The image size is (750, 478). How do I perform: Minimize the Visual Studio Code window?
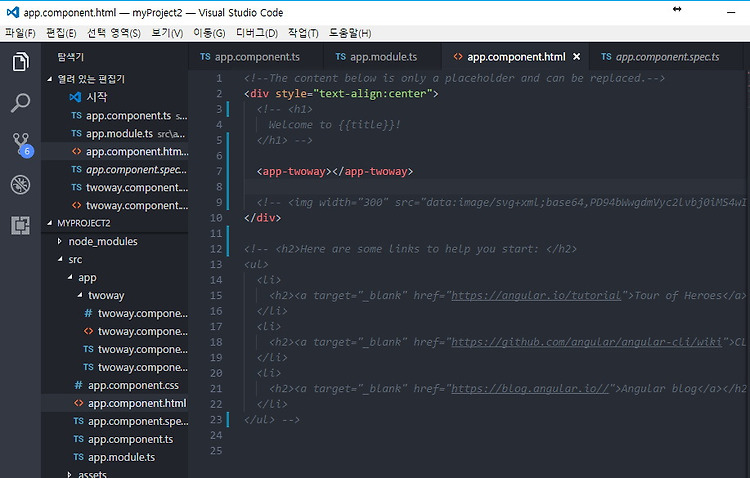731,12
